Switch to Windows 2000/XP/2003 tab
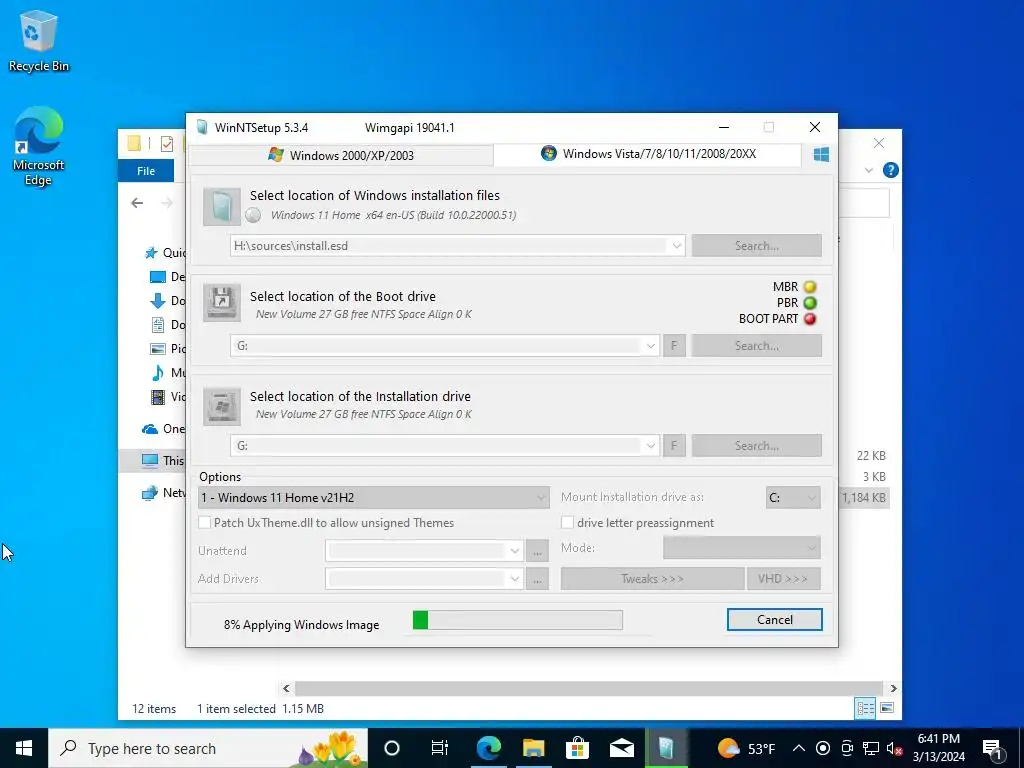 (x=341, y=155)
